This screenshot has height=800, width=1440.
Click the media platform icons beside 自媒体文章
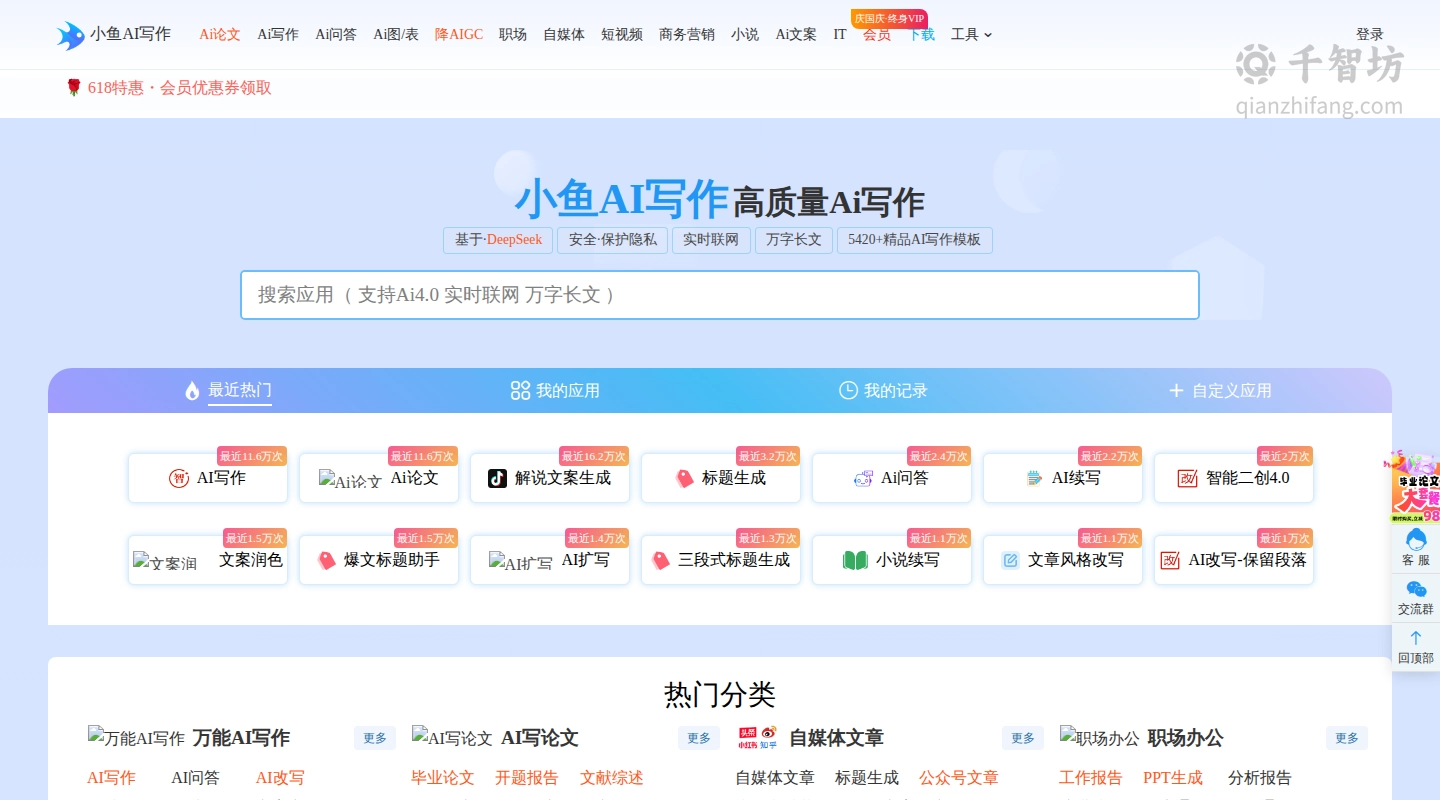758,738
